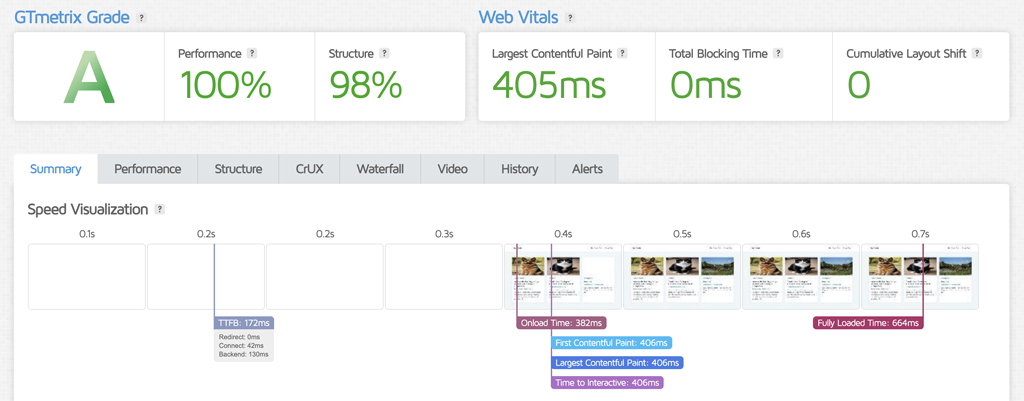Click the Onload Time: 382ms marker
Viewport: 1024px width, 401px height.
click(562, 323)
